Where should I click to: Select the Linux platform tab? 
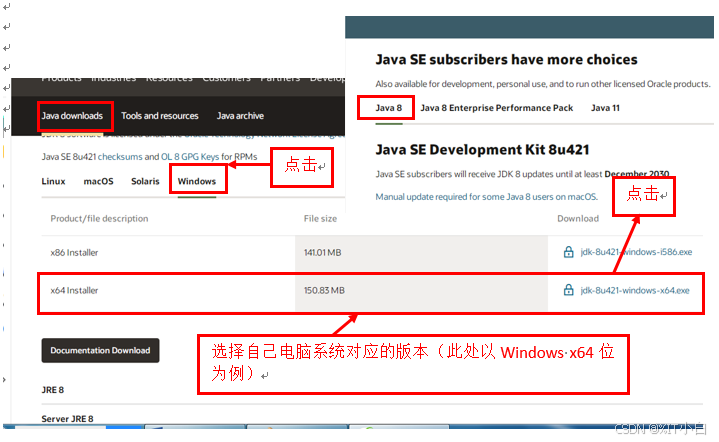click(x=53, y=181)
